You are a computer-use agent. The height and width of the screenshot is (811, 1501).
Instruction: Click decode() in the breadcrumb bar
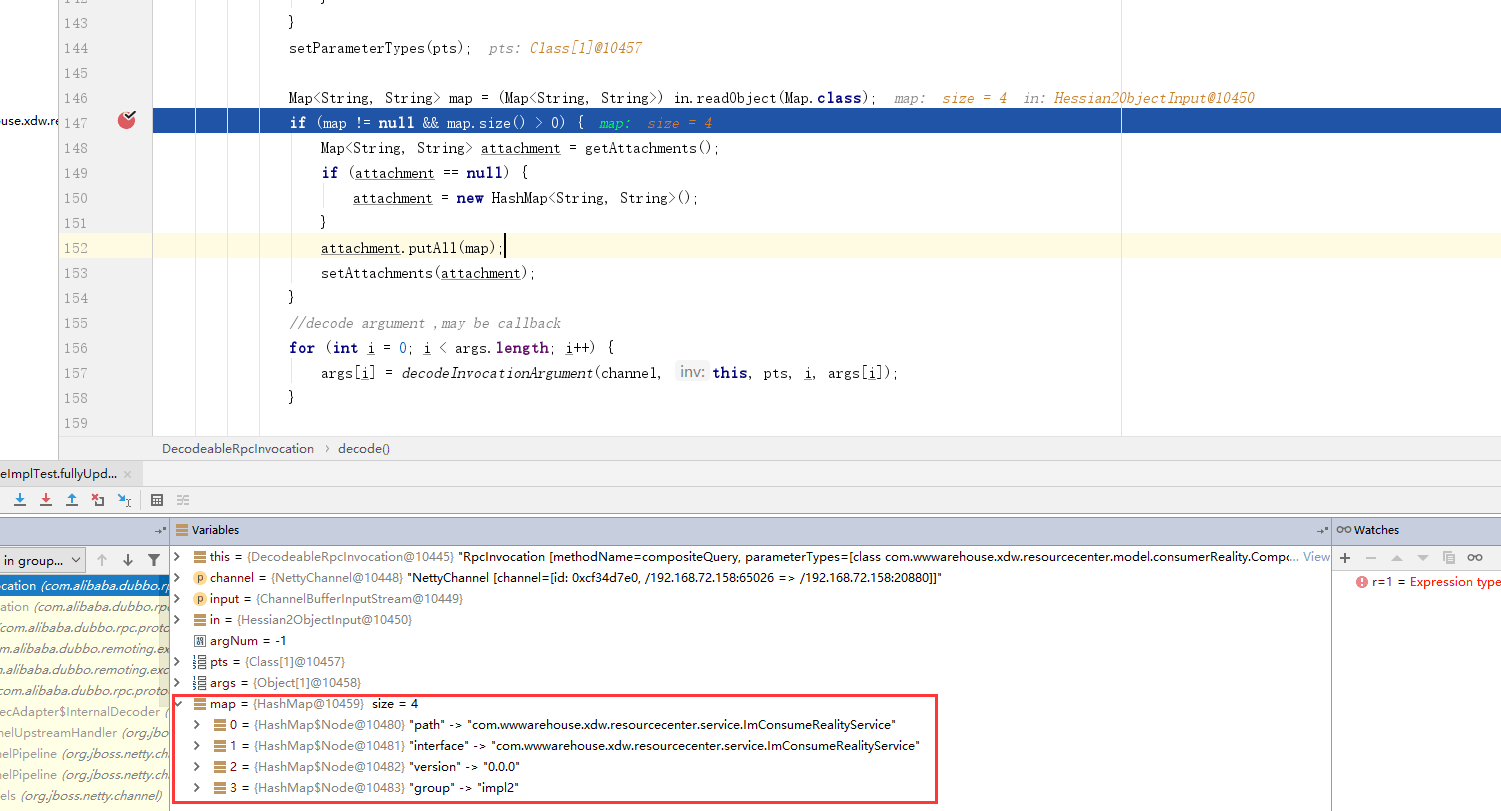[363, 448]
